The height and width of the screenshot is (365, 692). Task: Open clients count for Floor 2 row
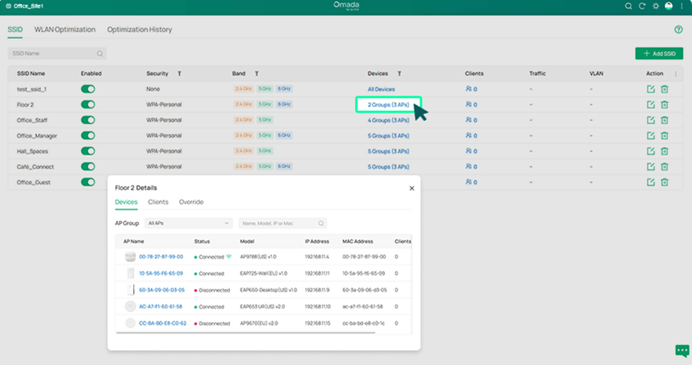coord(471,105)
